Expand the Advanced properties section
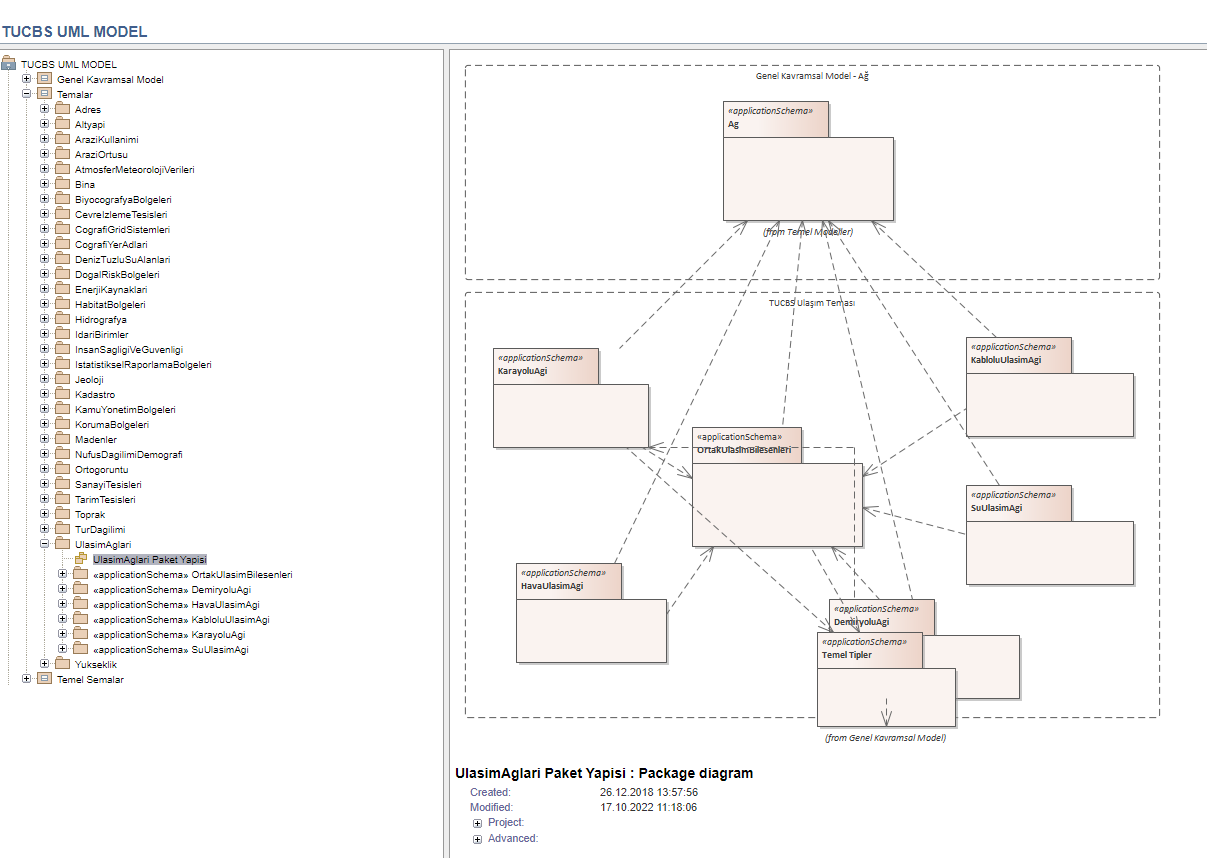The width and height of the screenshot is (1207, 858). 478,839
